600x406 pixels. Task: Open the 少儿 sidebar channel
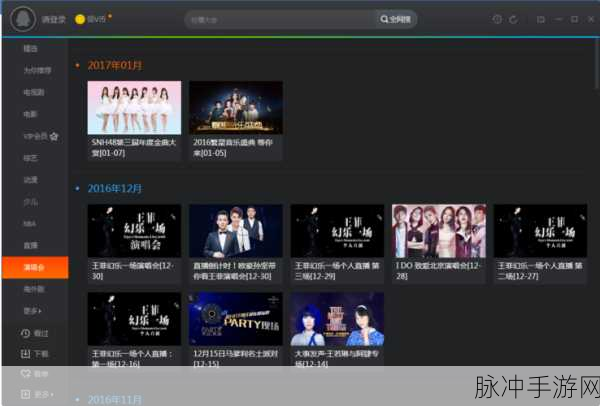31,202
